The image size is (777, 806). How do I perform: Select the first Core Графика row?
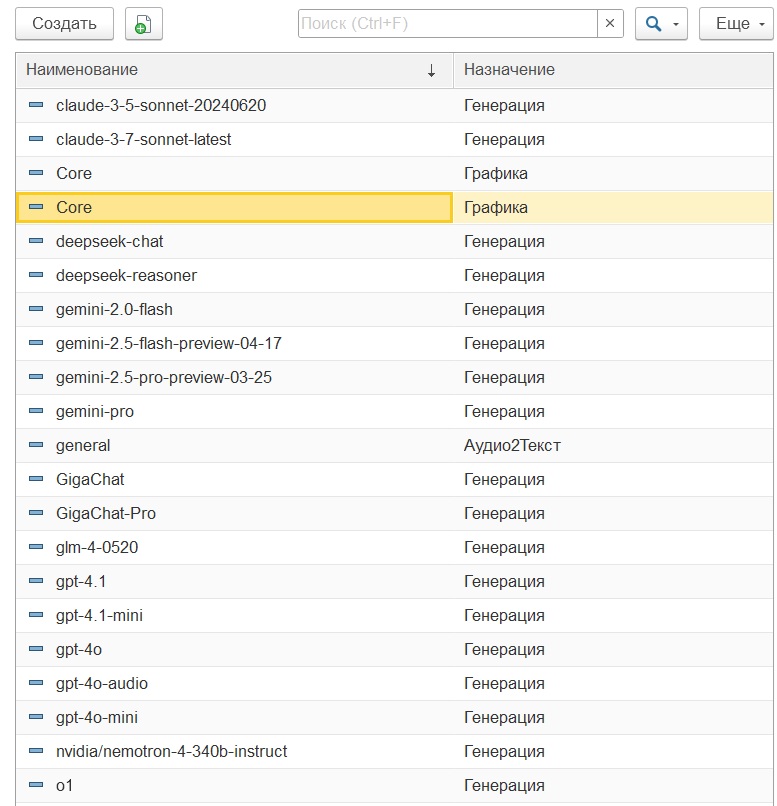pyautogui.click(x=394, y=173)
